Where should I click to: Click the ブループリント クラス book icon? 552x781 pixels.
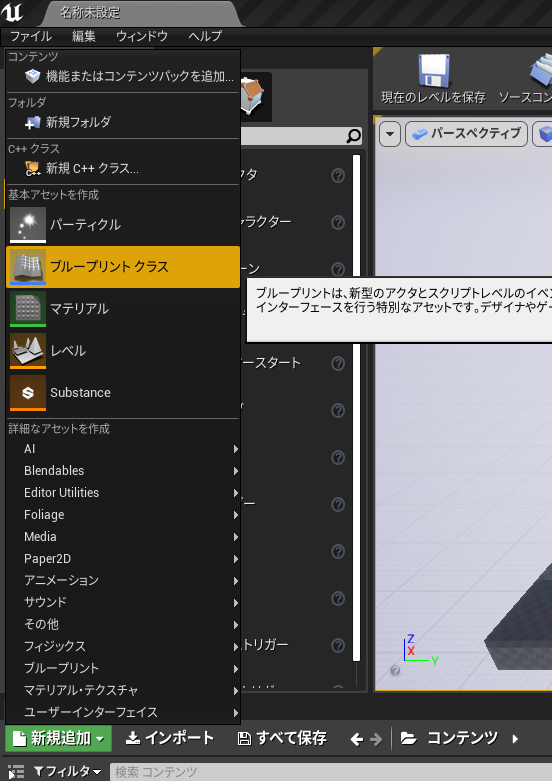28,267
